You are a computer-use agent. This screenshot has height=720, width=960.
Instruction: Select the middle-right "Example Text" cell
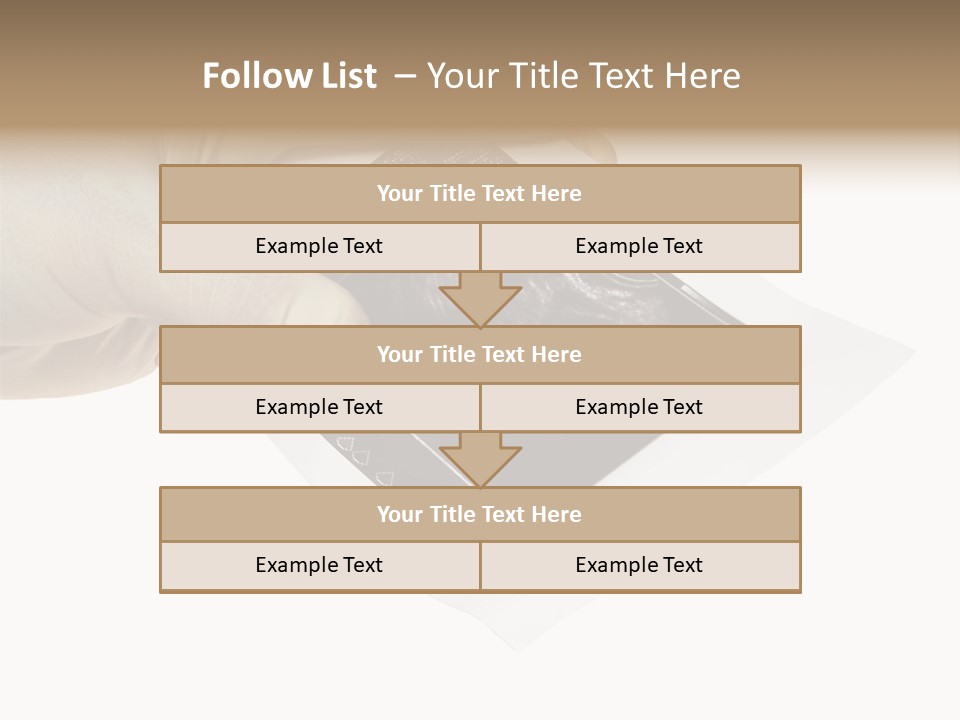[x=639, y=407]
